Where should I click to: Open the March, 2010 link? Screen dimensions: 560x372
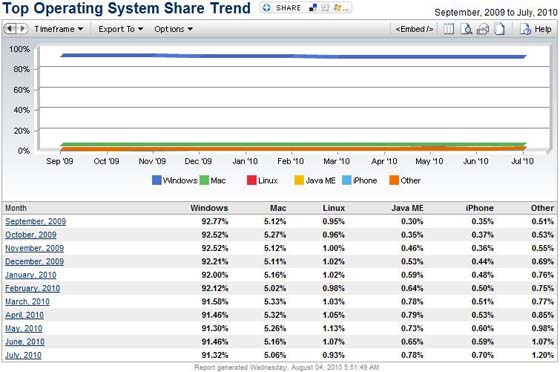click(27, 302)
